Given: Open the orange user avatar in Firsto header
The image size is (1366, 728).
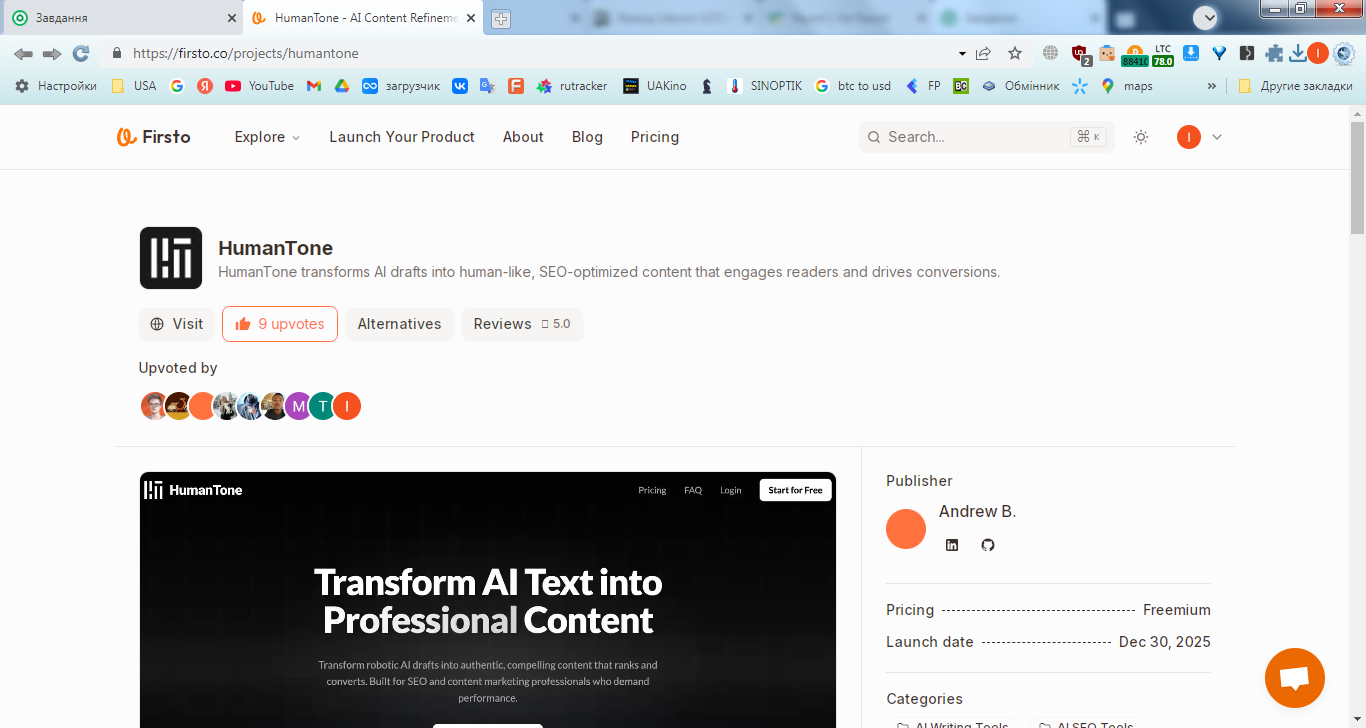Looking at the screenshot, I should (1189, 137).
